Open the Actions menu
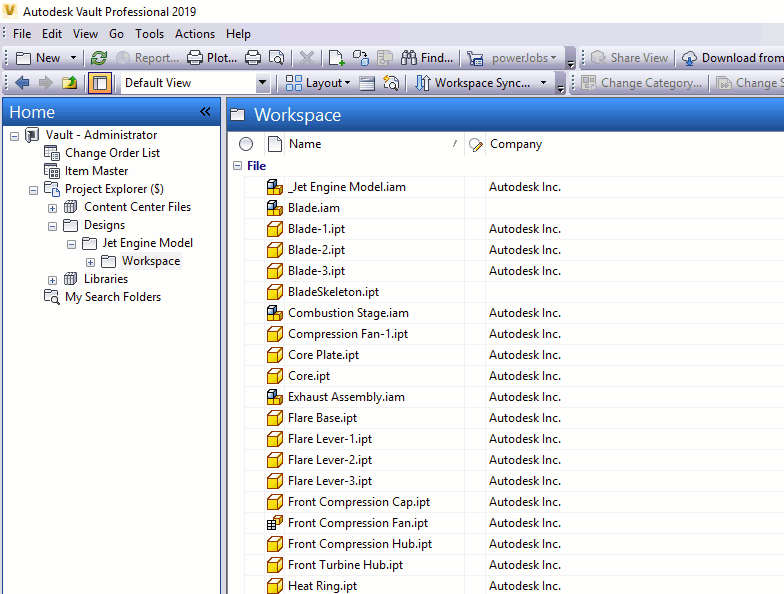This screenshot has width=784, height=594. (195, 34)
